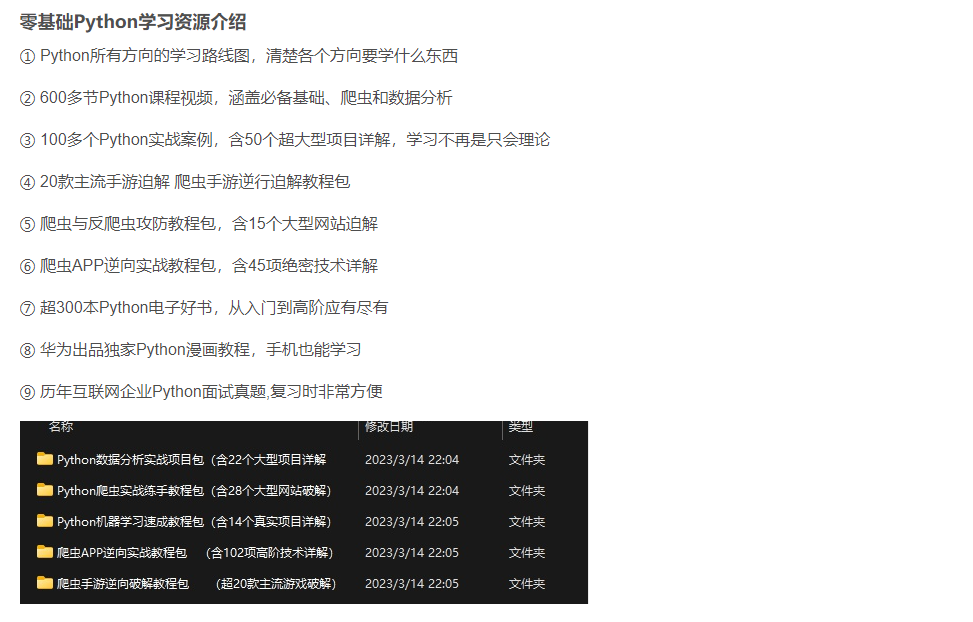
Task: Select line ⑥ 爬虫APP逆向实战教程包
Action: (x=199, y=266)
